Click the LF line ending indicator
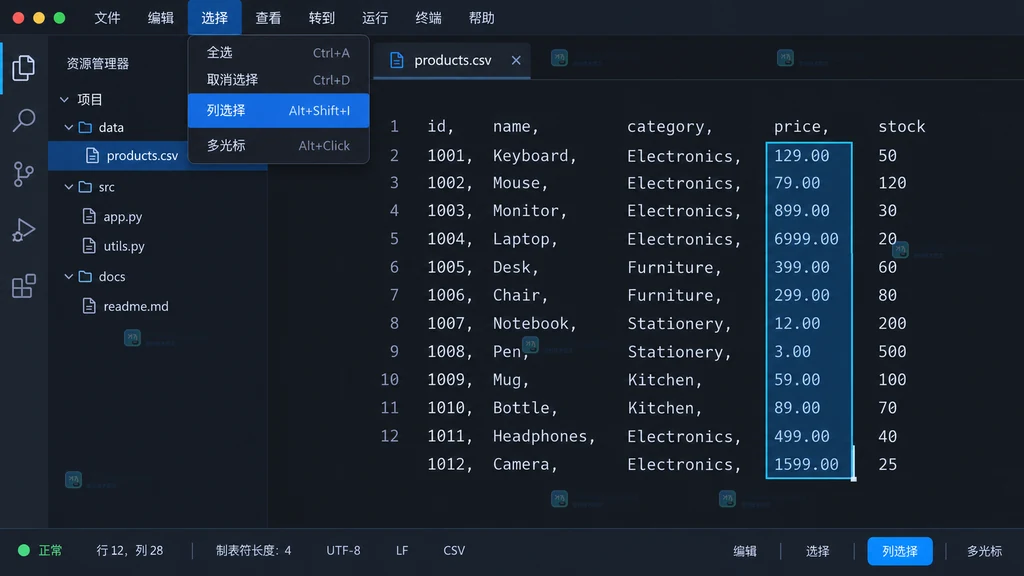The height and width of the screenshot is (576, 1024). [x=402, y=551]
